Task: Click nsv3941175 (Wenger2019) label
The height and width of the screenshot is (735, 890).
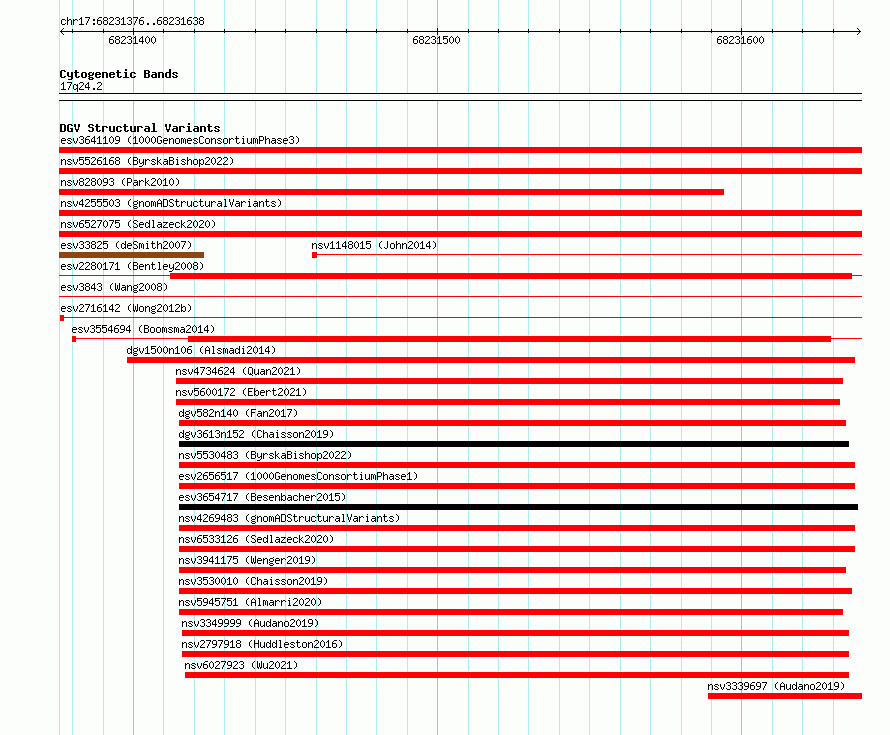Action: [247, 560]
